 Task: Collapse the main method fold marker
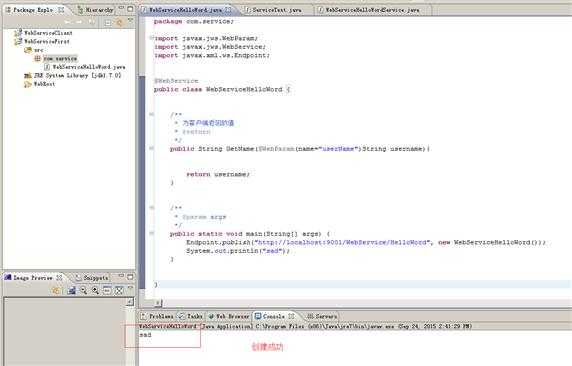[x=151, y=233]
